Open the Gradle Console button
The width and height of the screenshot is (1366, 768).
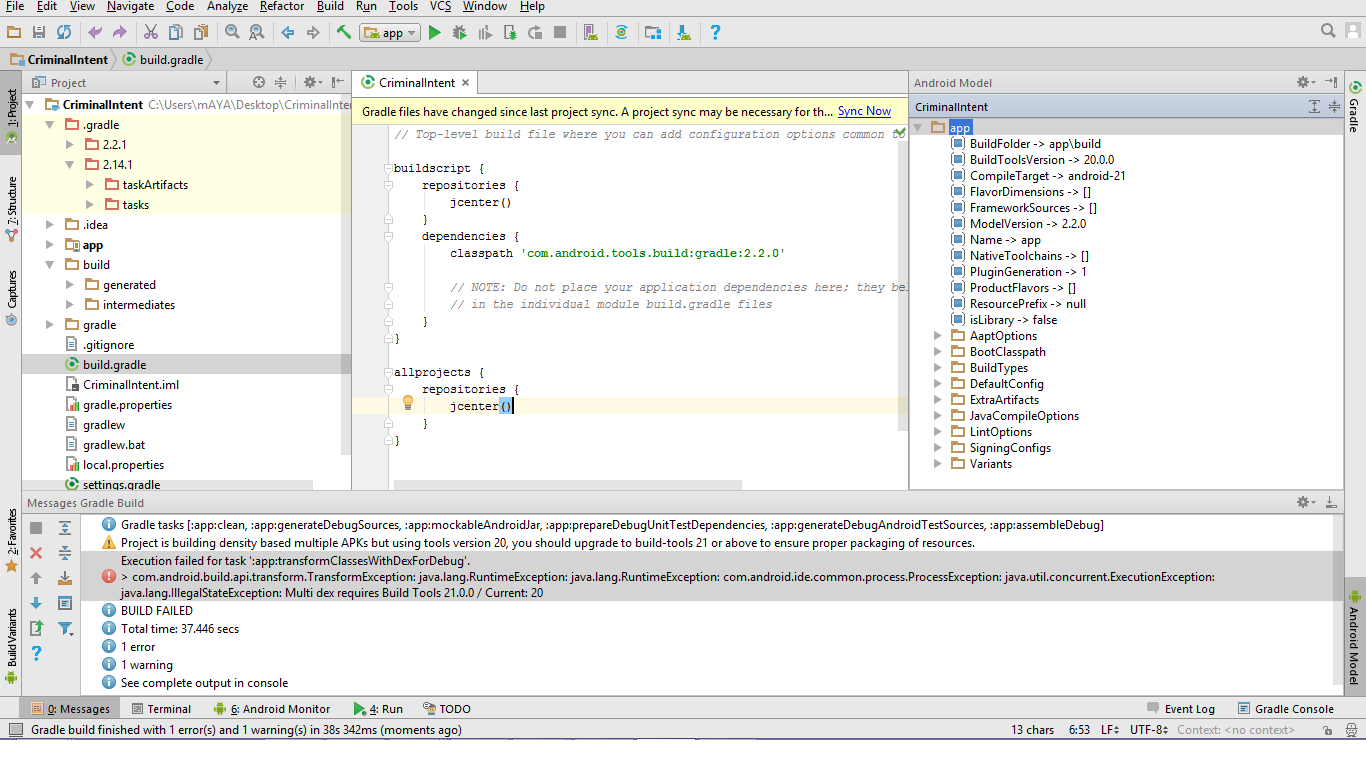coord(1286,709)
